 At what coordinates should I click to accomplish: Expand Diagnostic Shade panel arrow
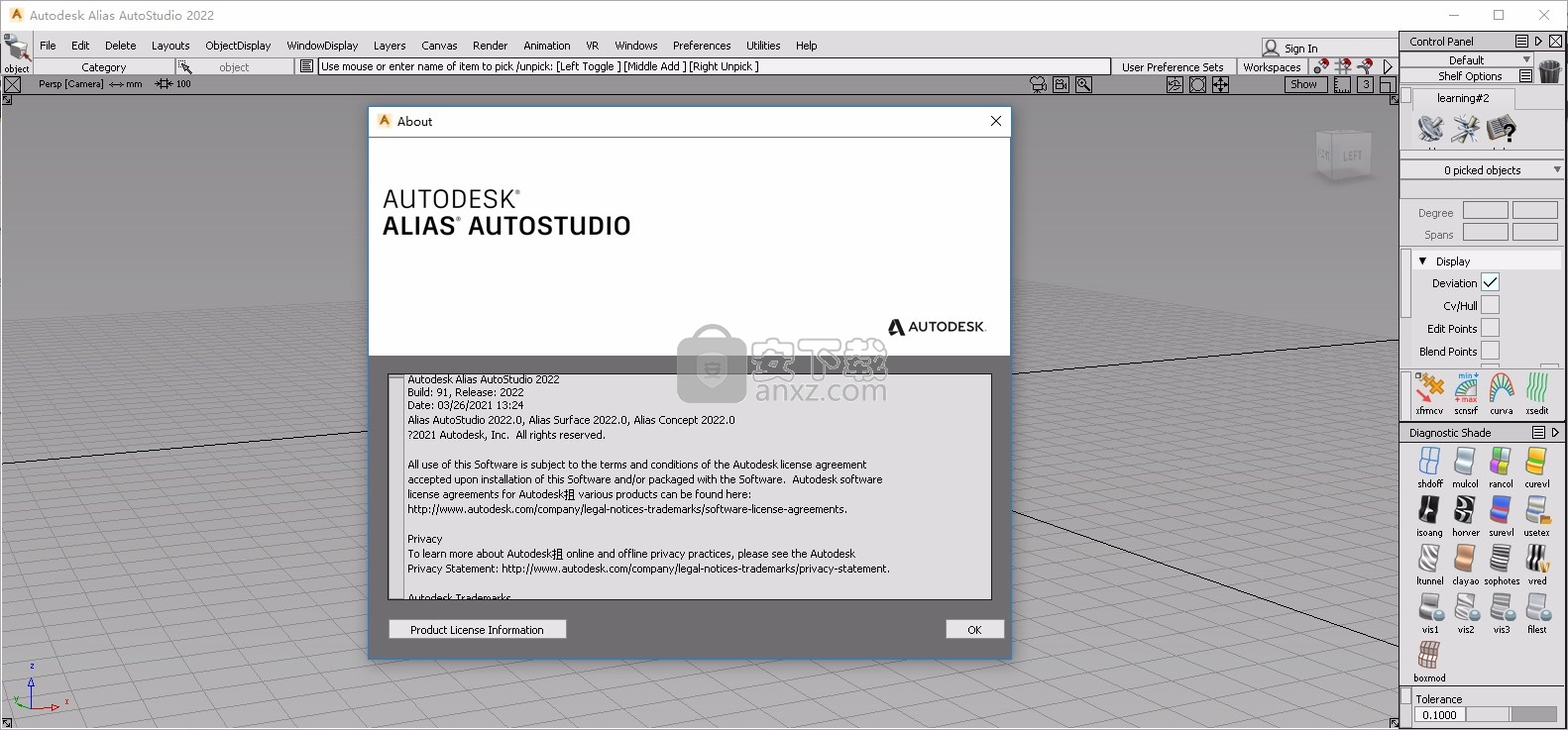[x=1555, y=433]
